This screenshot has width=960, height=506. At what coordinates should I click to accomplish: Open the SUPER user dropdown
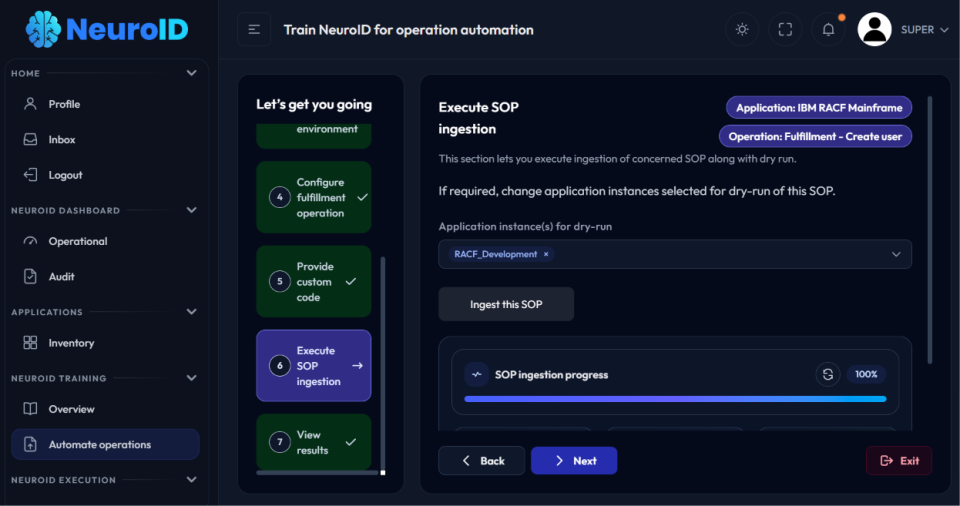coord(924,29)
